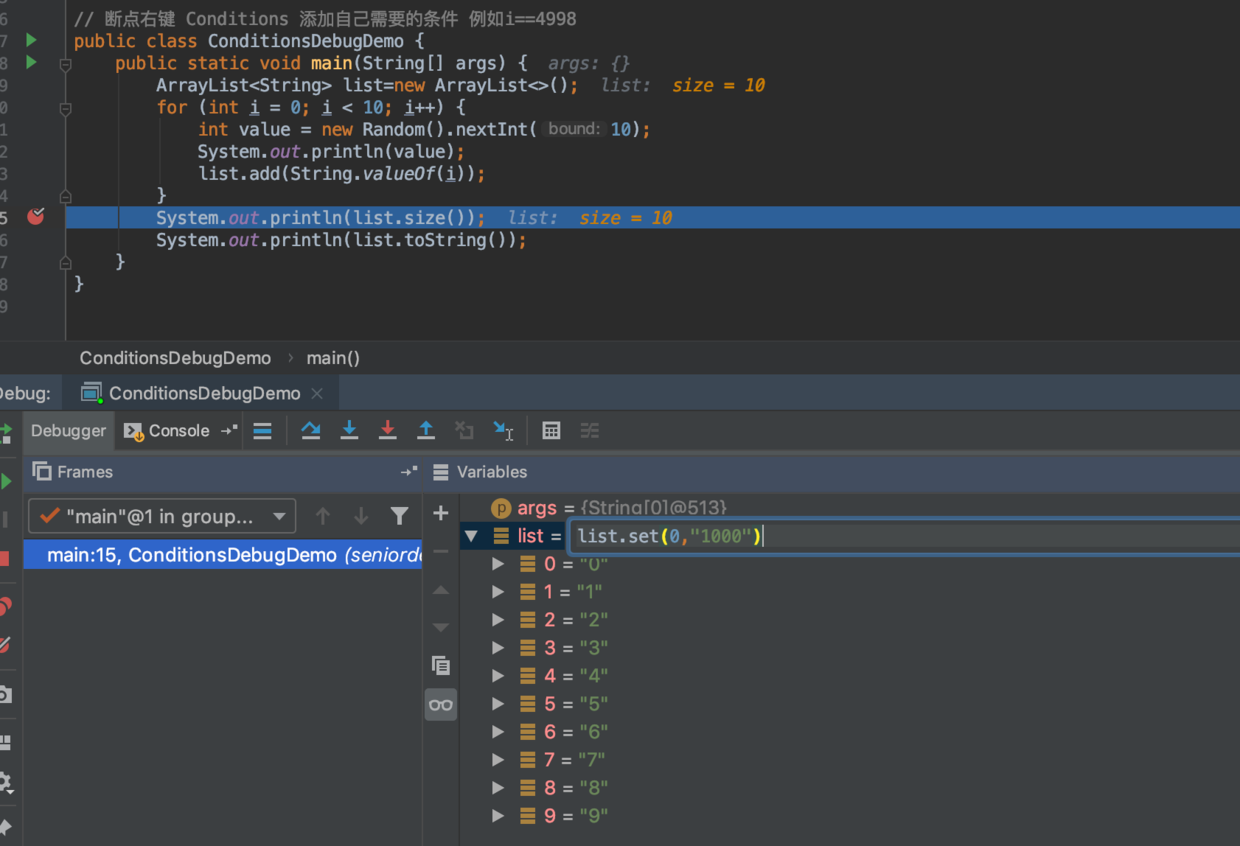This screenshot has width=1240, height=846.
Task: Click the 'bound:' parameter hint in nextInt
Action: point(574,129)
